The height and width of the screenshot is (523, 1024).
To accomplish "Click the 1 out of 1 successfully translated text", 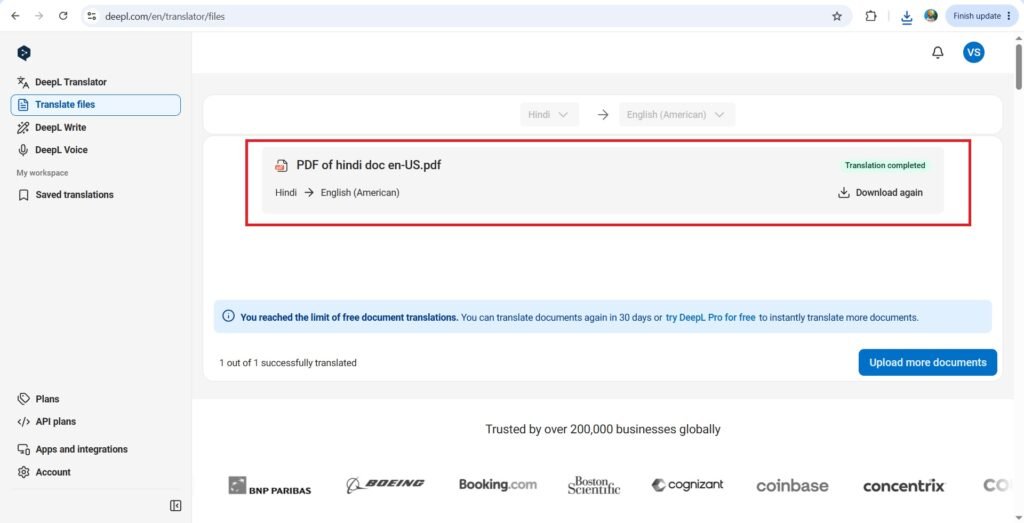I will coord(288,363).
